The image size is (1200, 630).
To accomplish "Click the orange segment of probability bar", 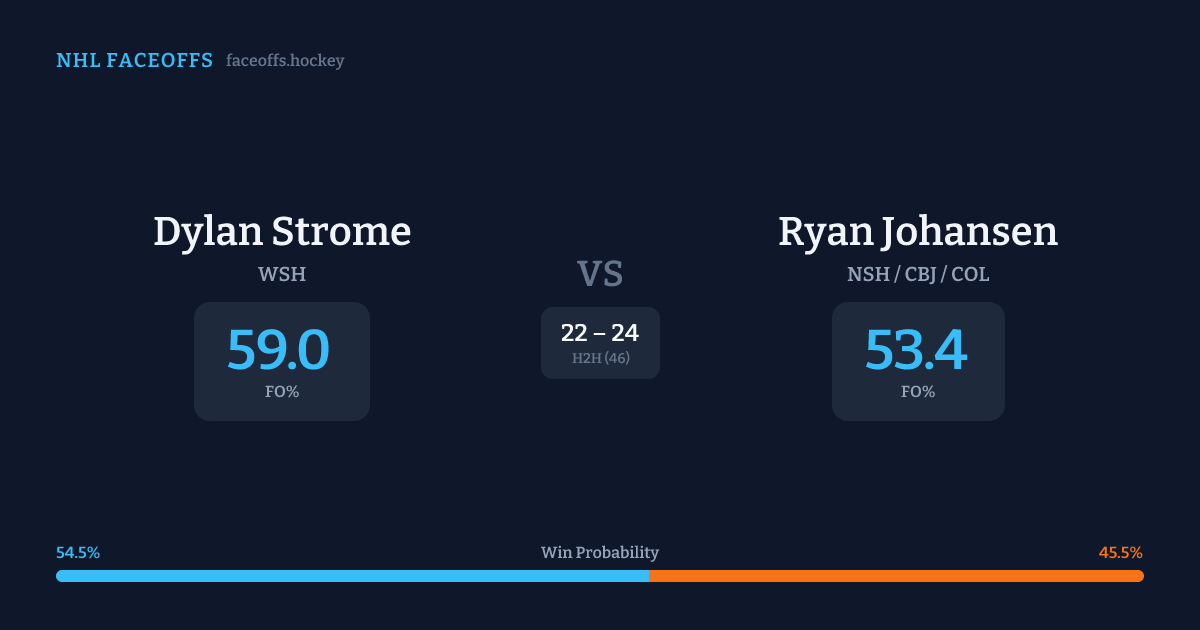I will [x=900, y=576].
